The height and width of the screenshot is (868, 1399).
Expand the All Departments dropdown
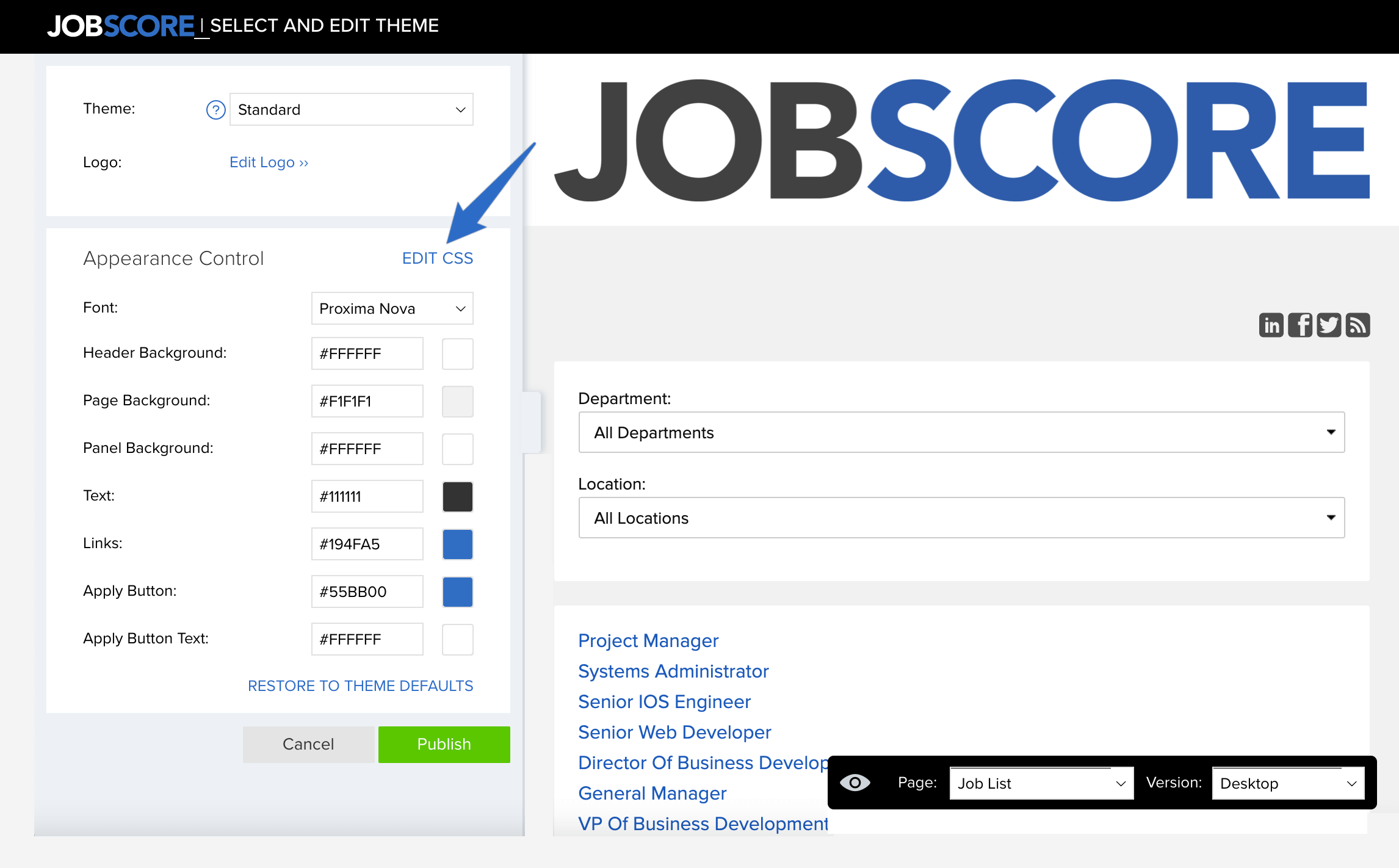[x=961, y=432]
